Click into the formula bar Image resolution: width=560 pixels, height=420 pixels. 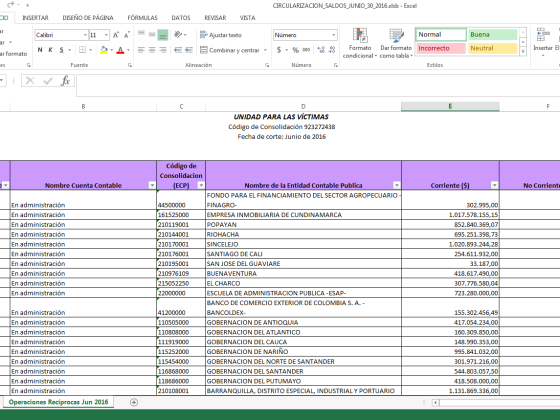pyautogui.click(x=318, y=86)
